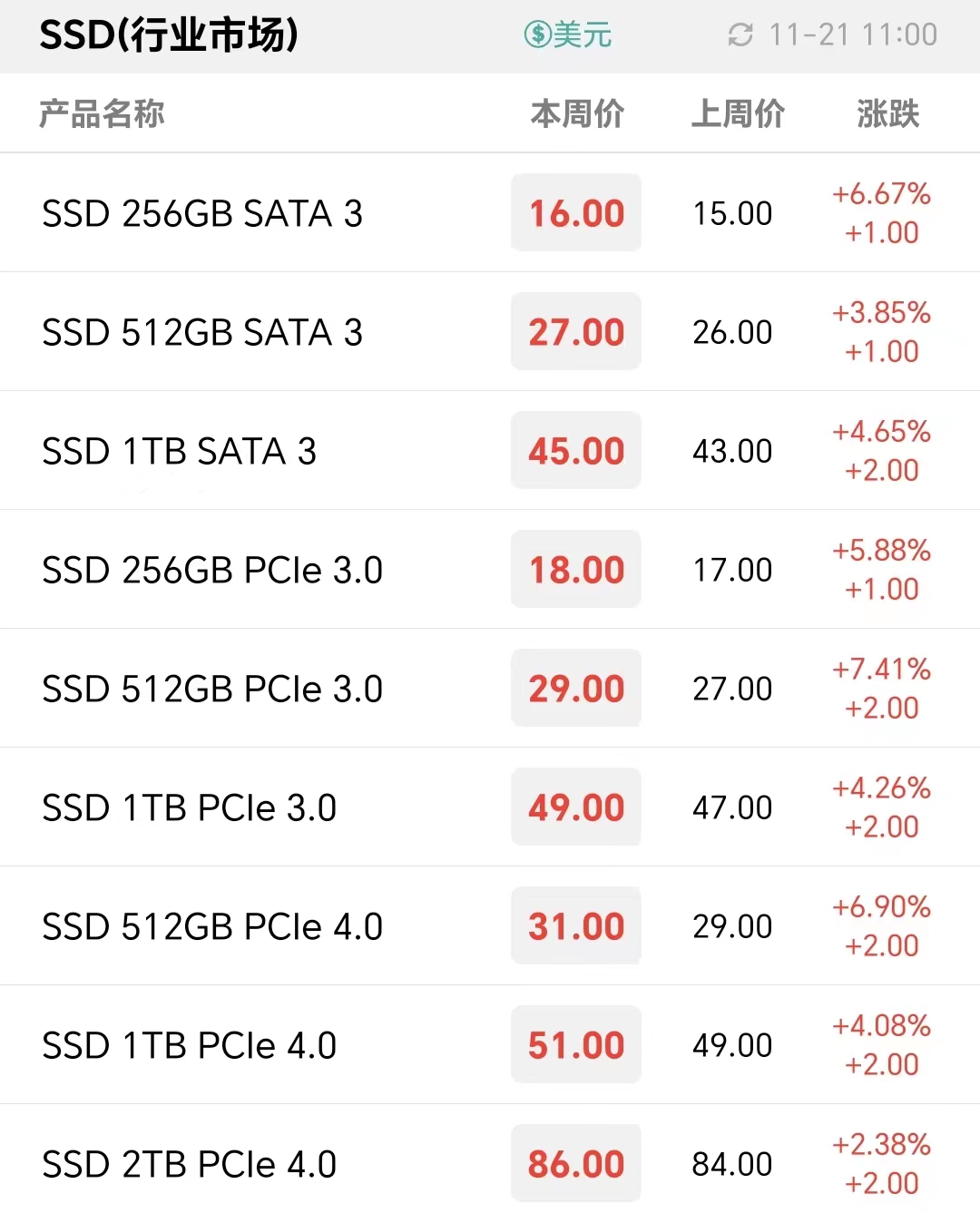This screenshot has width=980, height=1213.
Task: Click the 本周价 column header
Action: [577, 114]
